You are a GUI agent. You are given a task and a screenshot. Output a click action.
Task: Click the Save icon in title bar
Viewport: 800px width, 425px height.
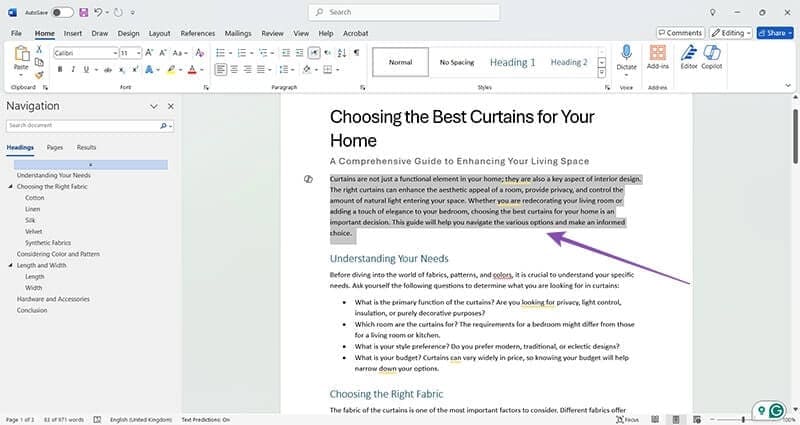83,12
